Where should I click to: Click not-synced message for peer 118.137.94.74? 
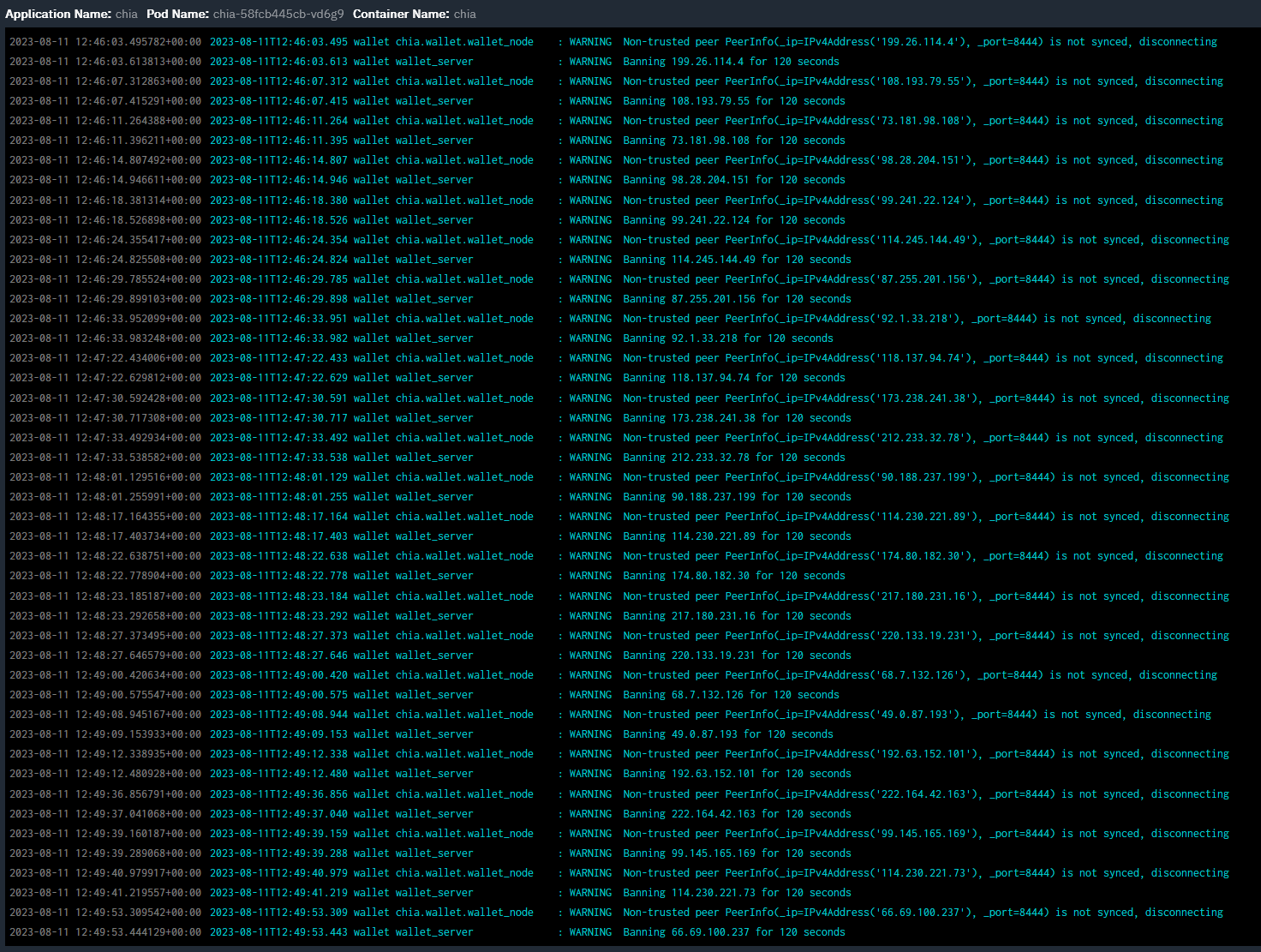click(923, 358)
